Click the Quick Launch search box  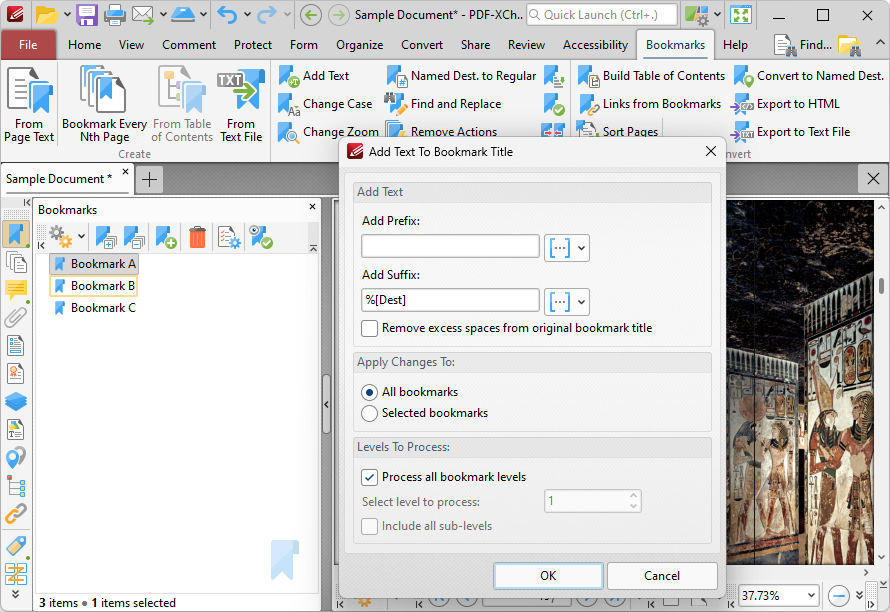[x=602, y=15]
